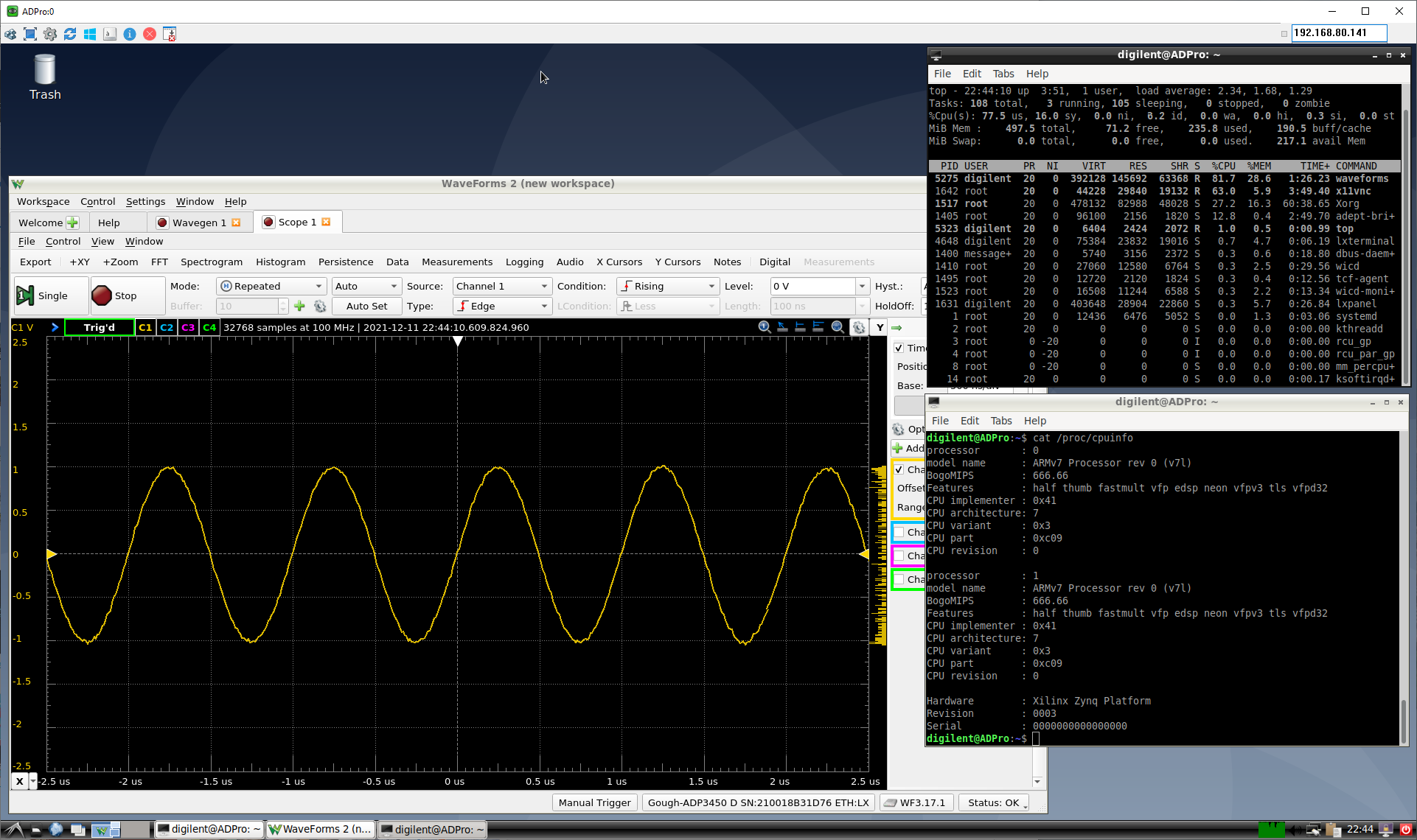This screenshot has width=1417, height=840.
Task: Open the plot options gear icon above the waveform
Action: click(860, 327)
